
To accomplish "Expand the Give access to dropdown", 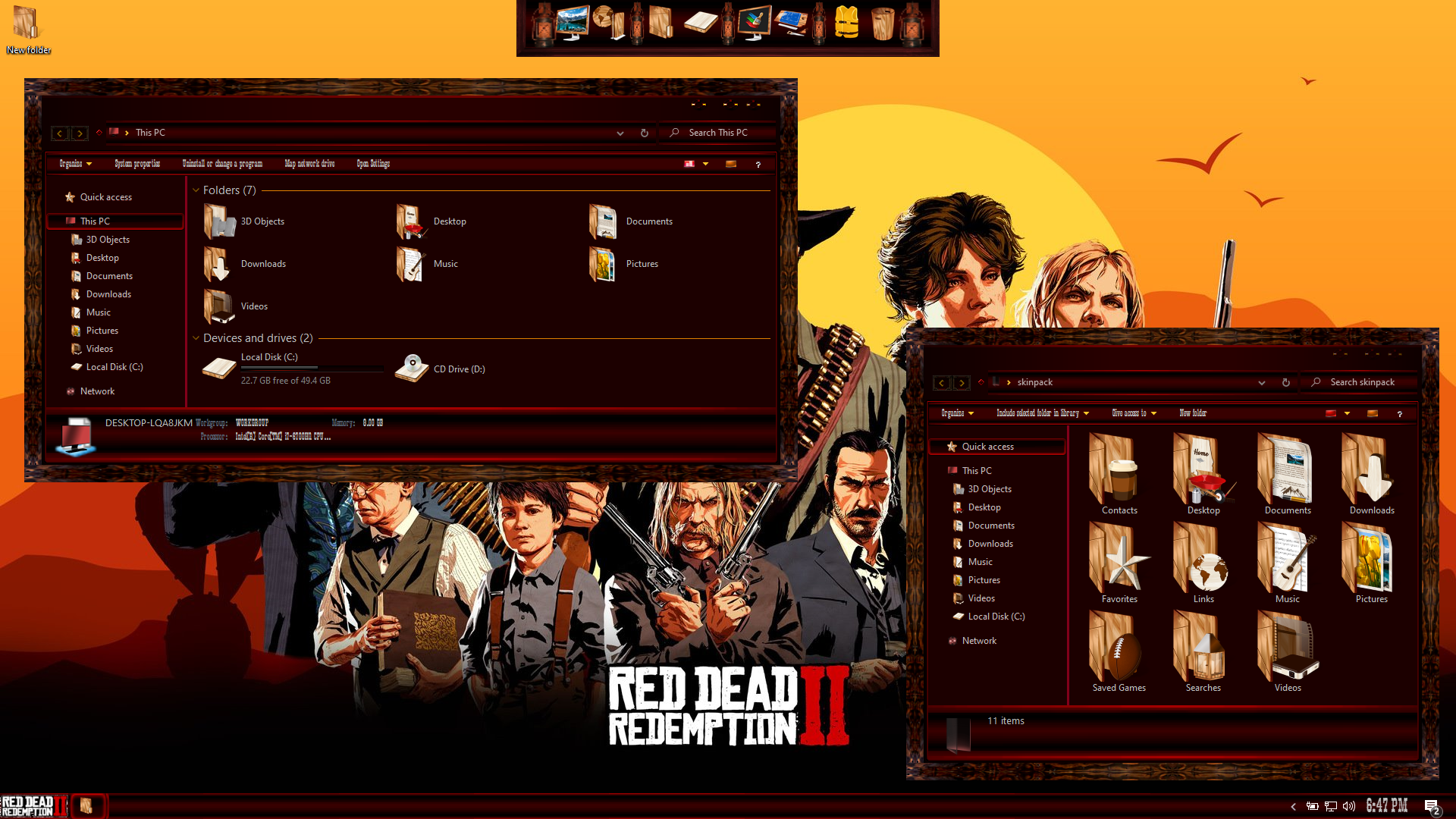I will click(x=1134, y=413).
